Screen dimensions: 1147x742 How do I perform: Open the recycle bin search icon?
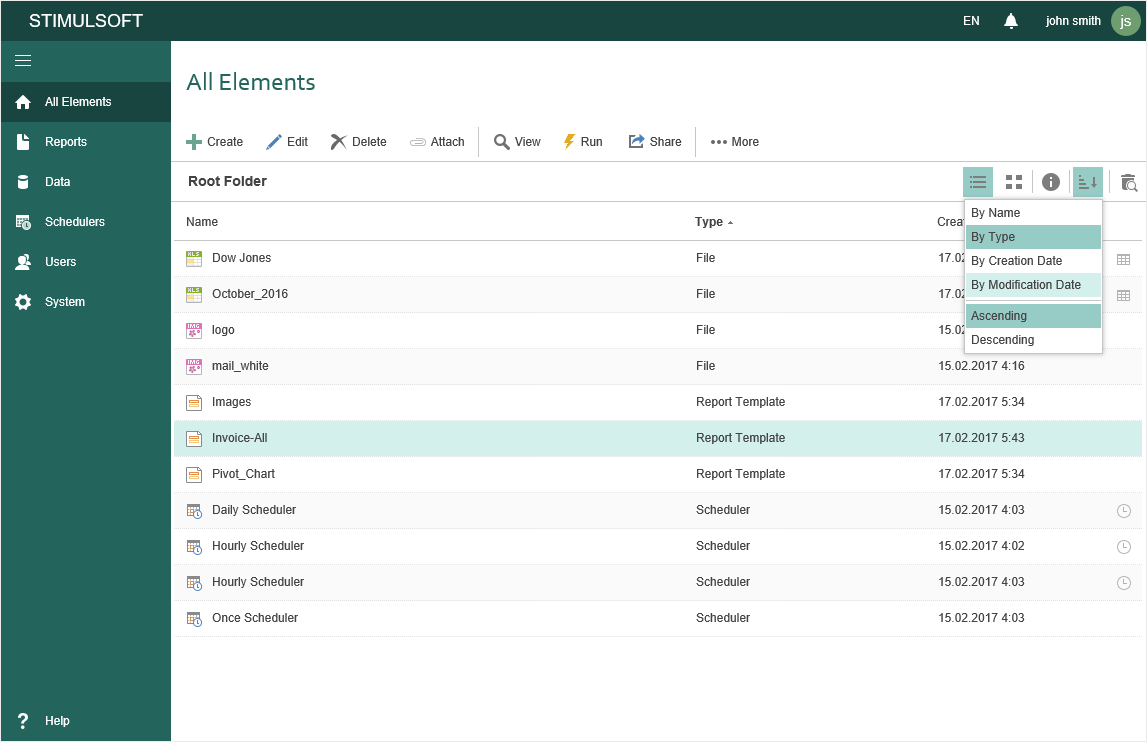(1129, 182)
